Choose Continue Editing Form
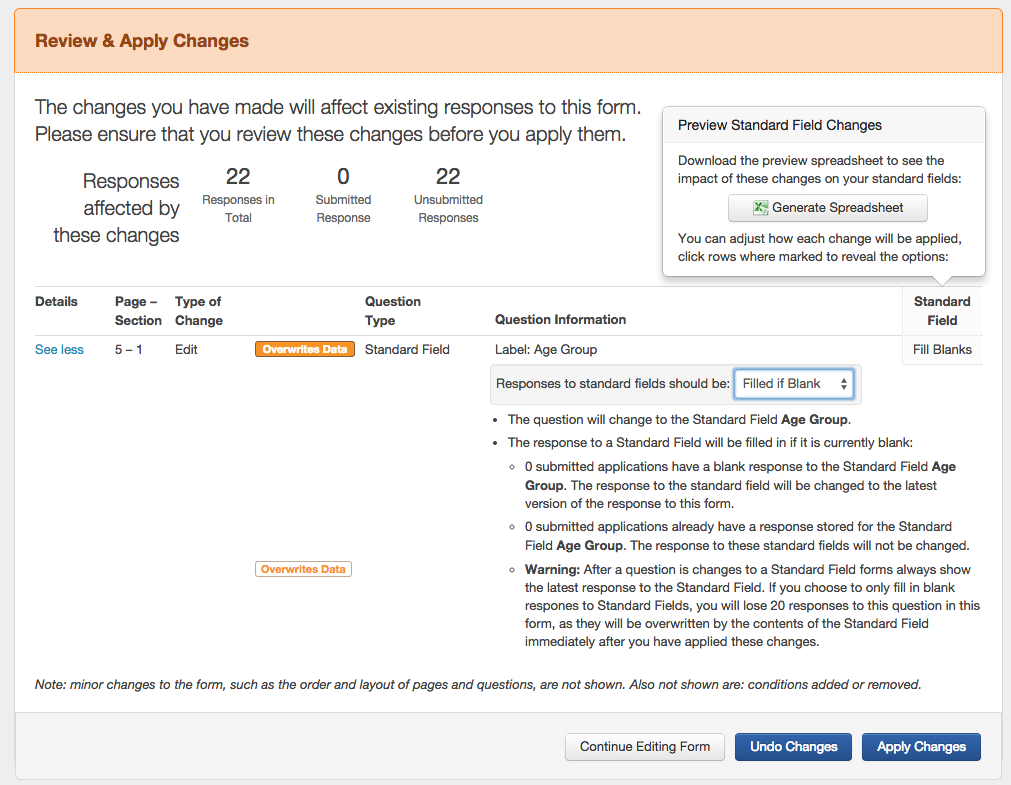The height and width of the screenshot is (785, 1011). [x=645, y=747]
